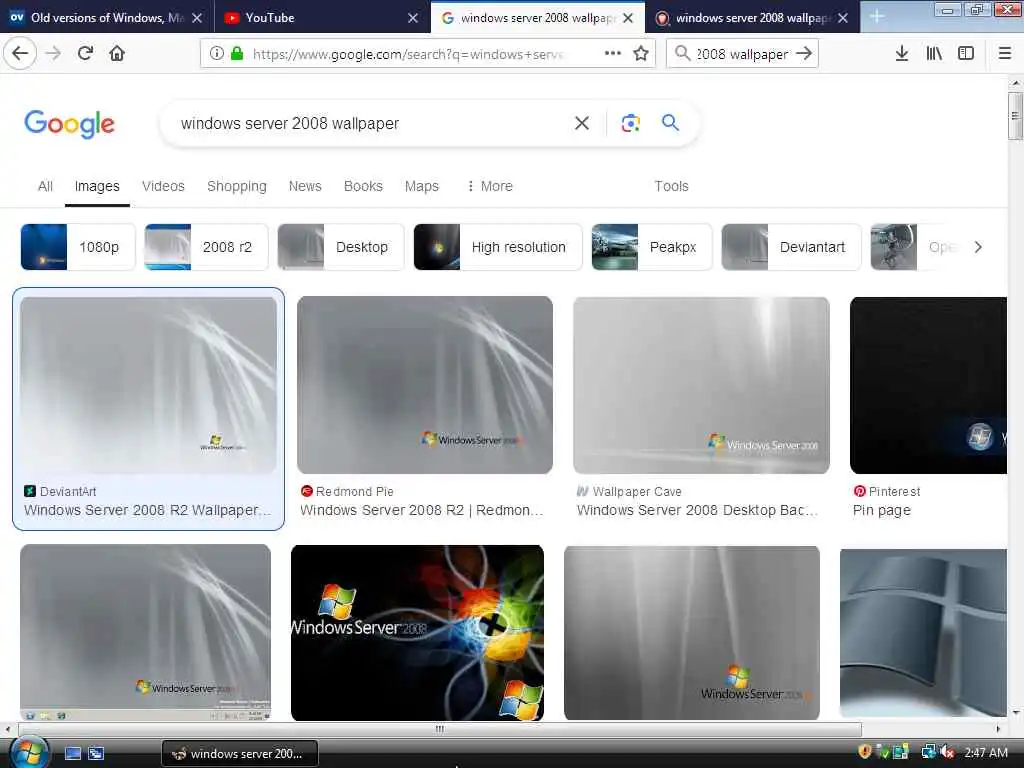Select the Videos results tab
1024x768 pixels.
[x=163, y=186]
